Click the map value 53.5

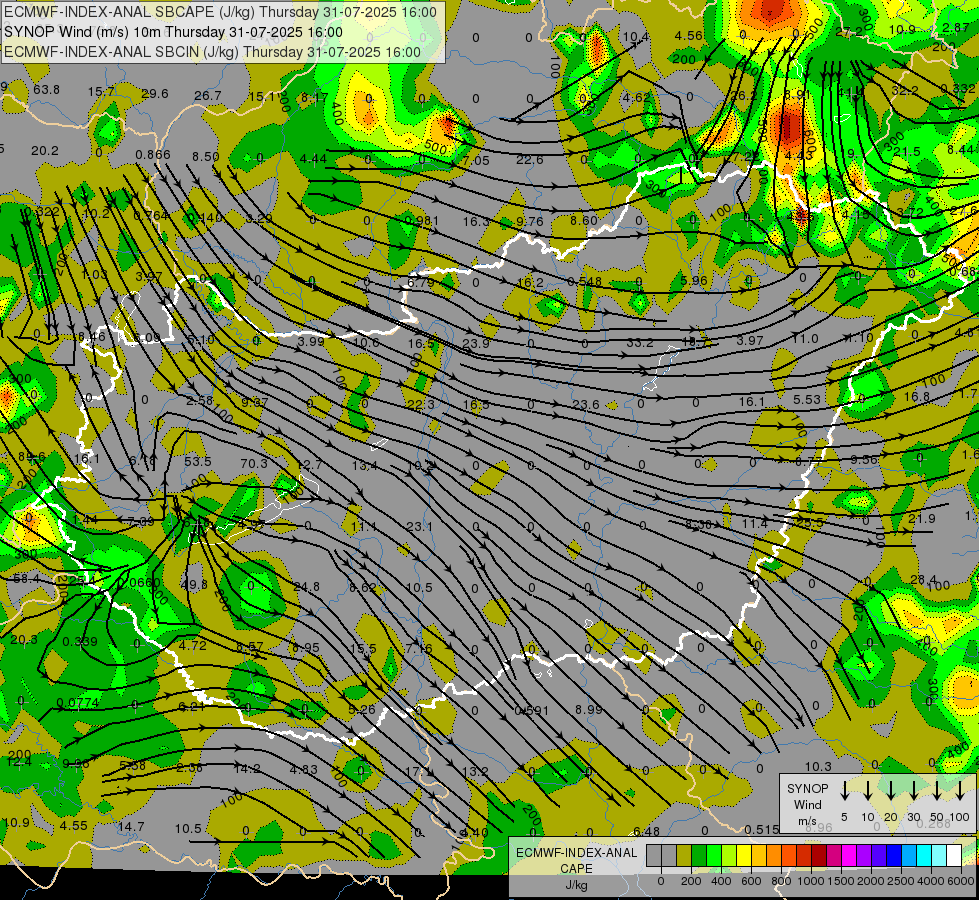[x=198, y=462]
